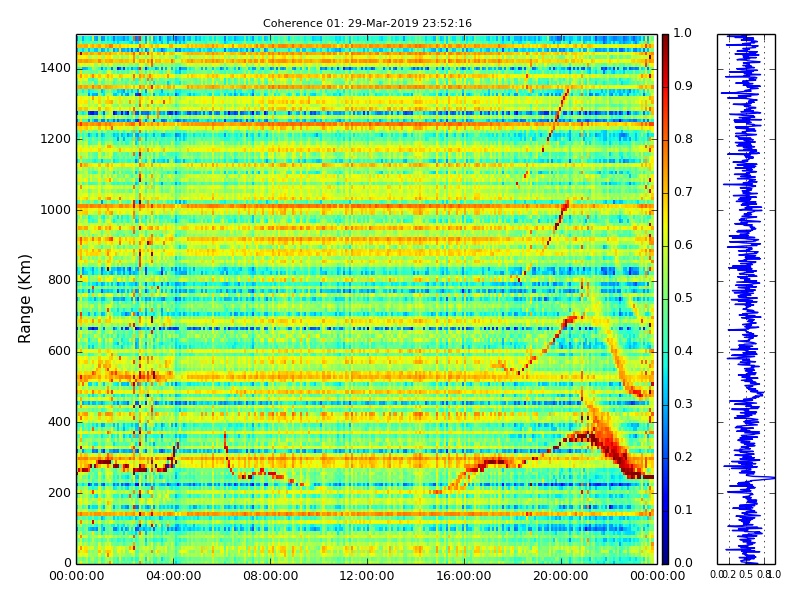Click the colorbar 0.1 label
The width and height of the screenshot is (800, 600).
683,510
